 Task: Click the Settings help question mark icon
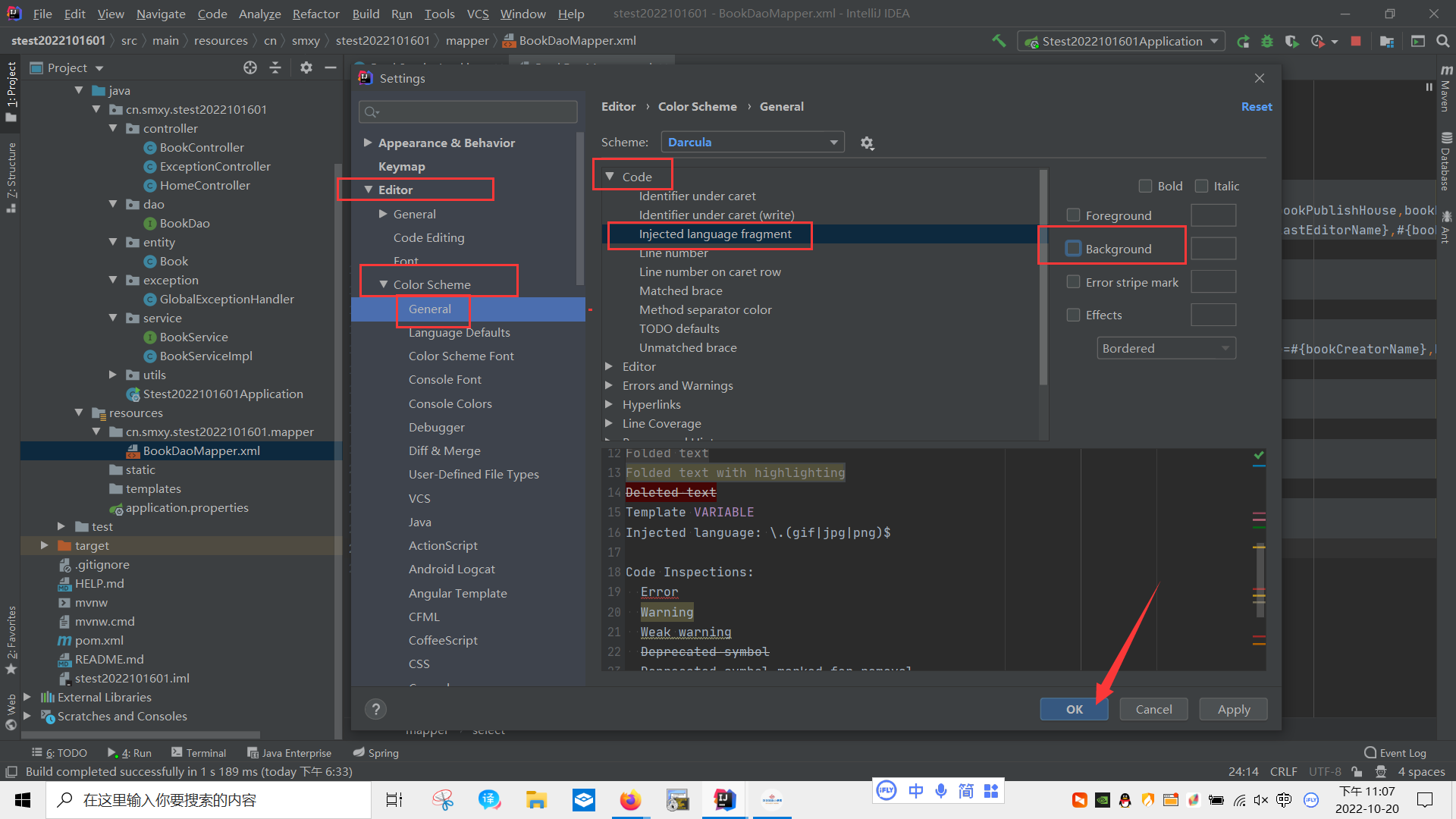tap(375, 709)
